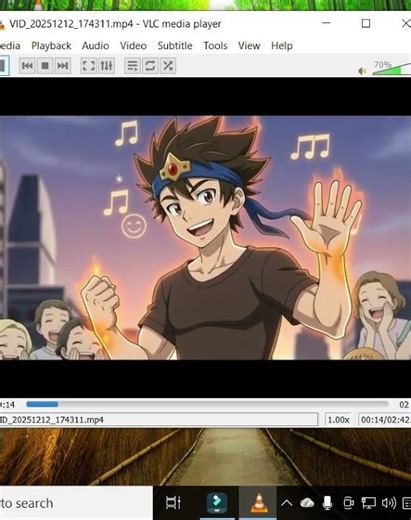Click elapsed time label left of seekbar

tap(8, 405)
